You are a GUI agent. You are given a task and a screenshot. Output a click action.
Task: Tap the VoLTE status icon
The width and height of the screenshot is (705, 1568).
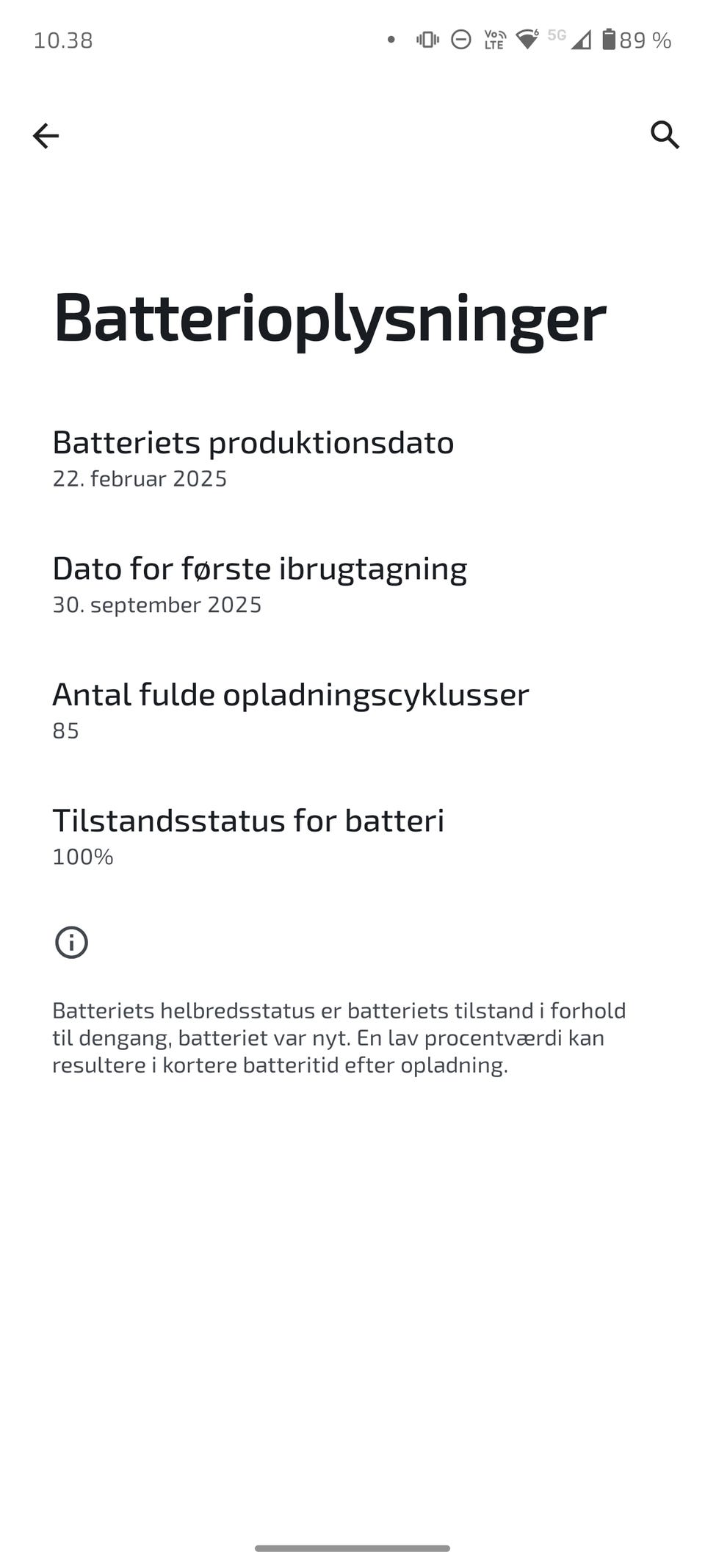coord(495,40)
